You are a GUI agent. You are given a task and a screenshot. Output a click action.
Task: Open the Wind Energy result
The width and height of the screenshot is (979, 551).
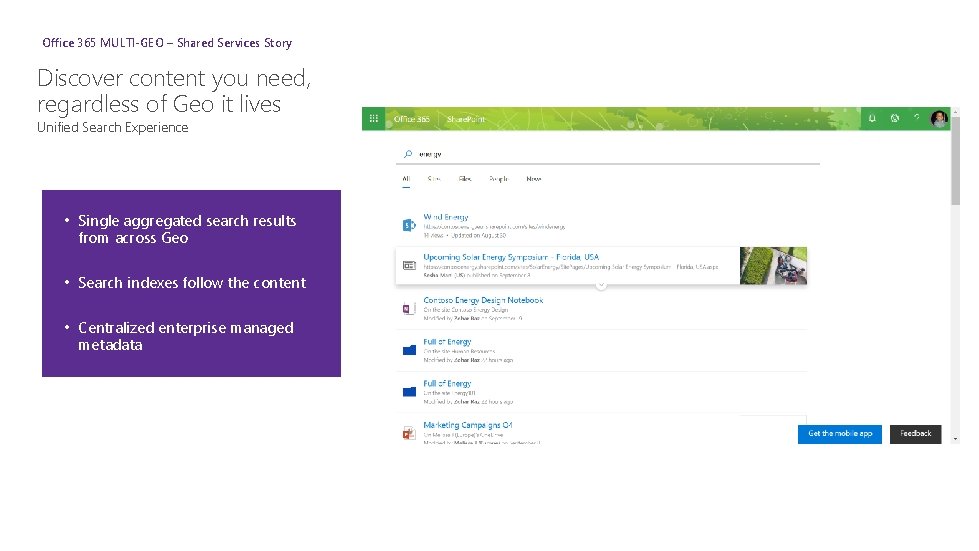[446, 217]
